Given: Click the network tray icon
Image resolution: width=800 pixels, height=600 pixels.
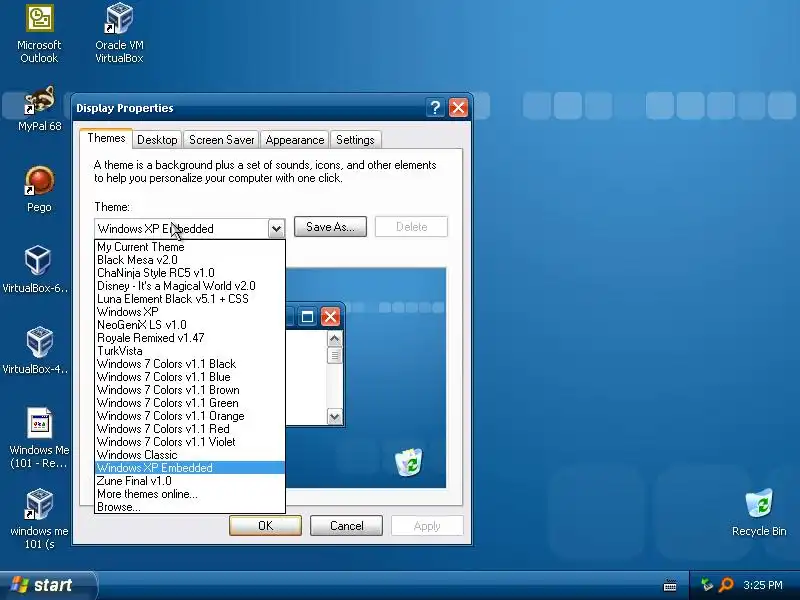Looking at the screenshot, I should click(707, 585).
